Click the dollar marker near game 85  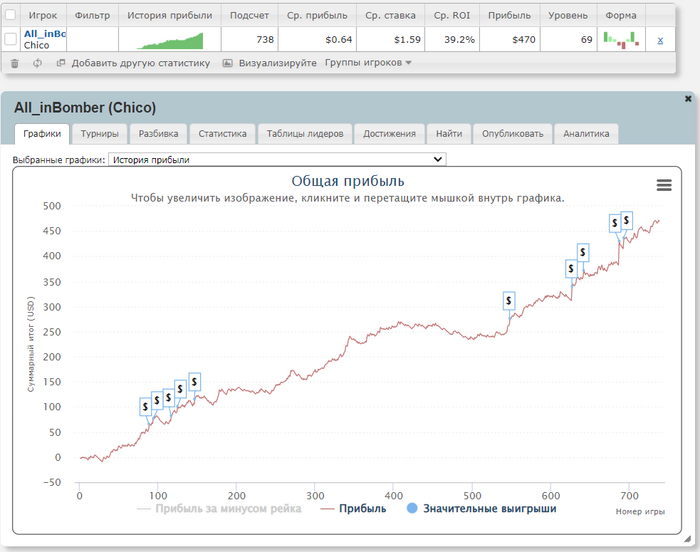coord(146,407)
